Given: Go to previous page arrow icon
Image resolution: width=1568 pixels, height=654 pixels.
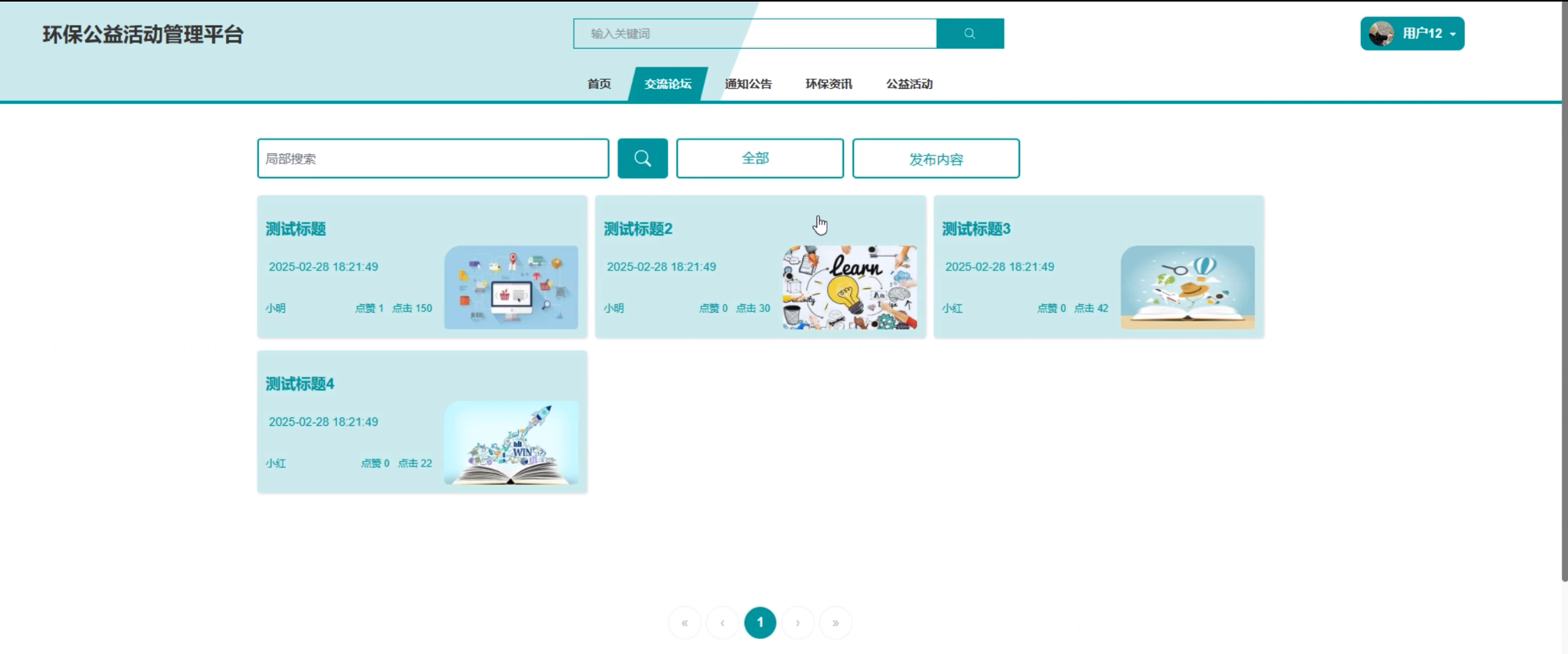Looking at the screenshot, I should click(x=722, y=623).
